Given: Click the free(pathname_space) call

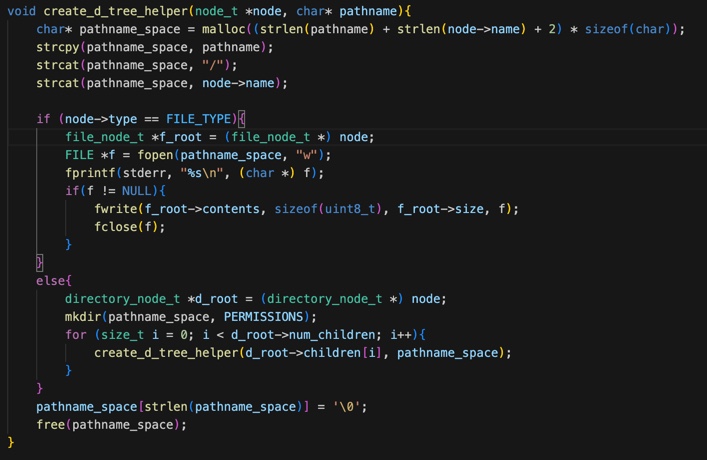Looking at the screenshot, I should pyautogui.click(x=111, y=425).
